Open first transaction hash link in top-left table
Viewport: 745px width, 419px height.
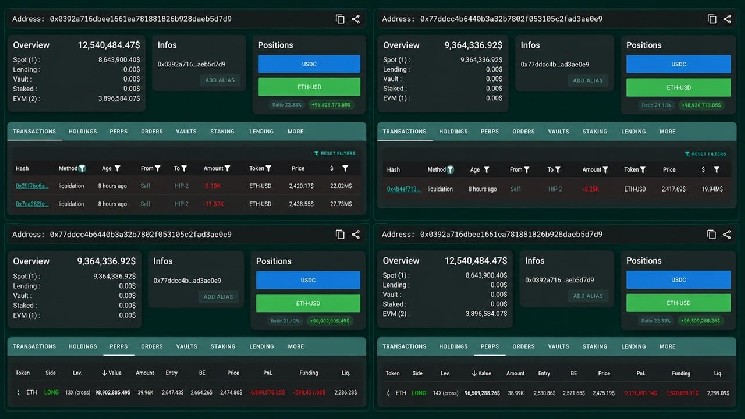(x=32, y=186)
